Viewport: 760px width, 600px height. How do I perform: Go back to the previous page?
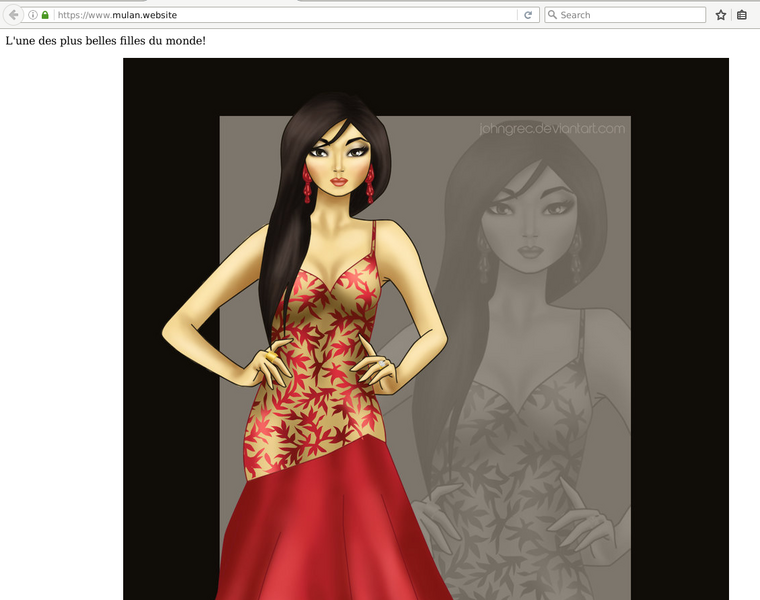coord(14,15)
